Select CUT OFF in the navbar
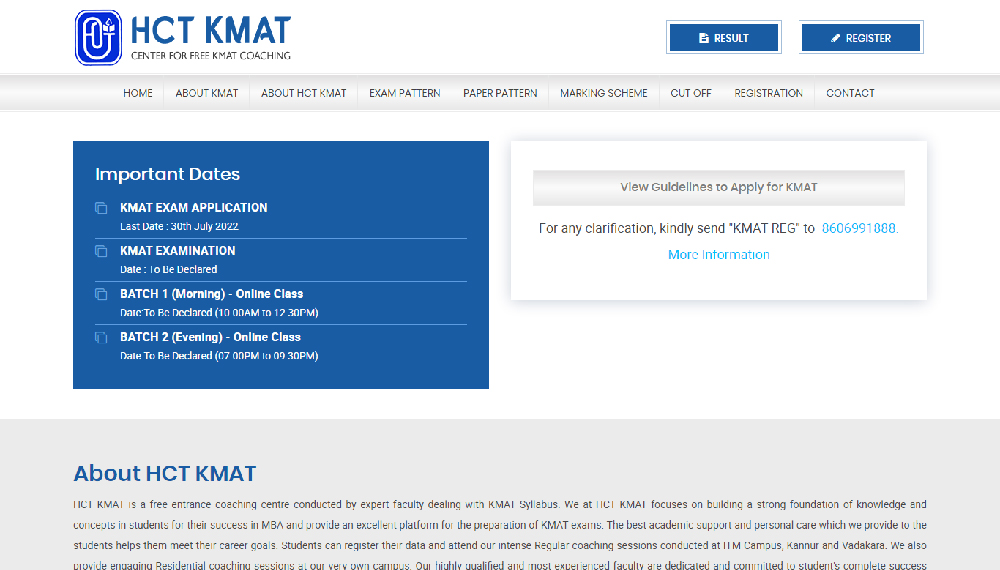The image size is (1000, 570). [691, 93]
